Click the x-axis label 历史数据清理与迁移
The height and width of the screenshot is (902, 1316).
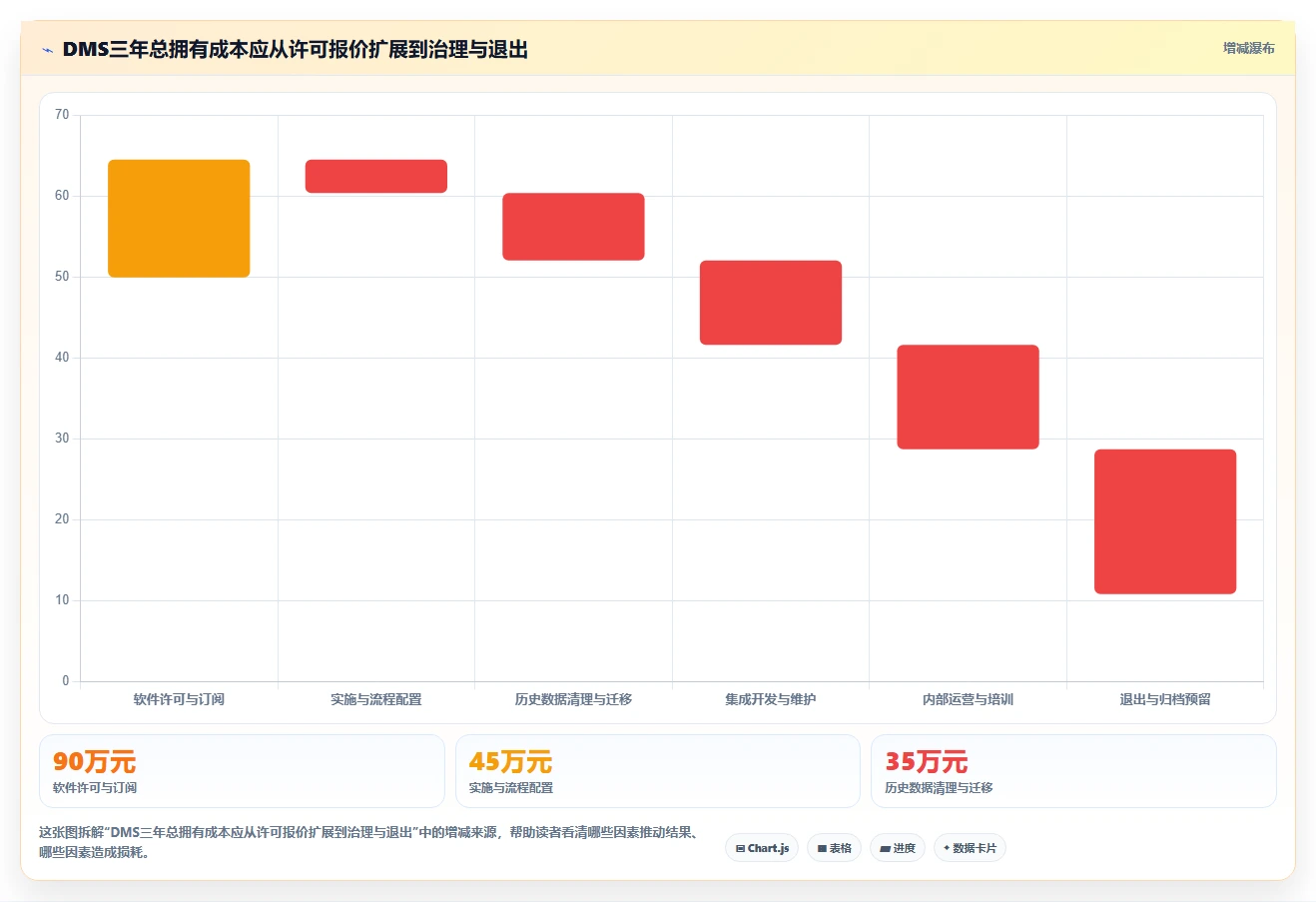click(573, 699)
